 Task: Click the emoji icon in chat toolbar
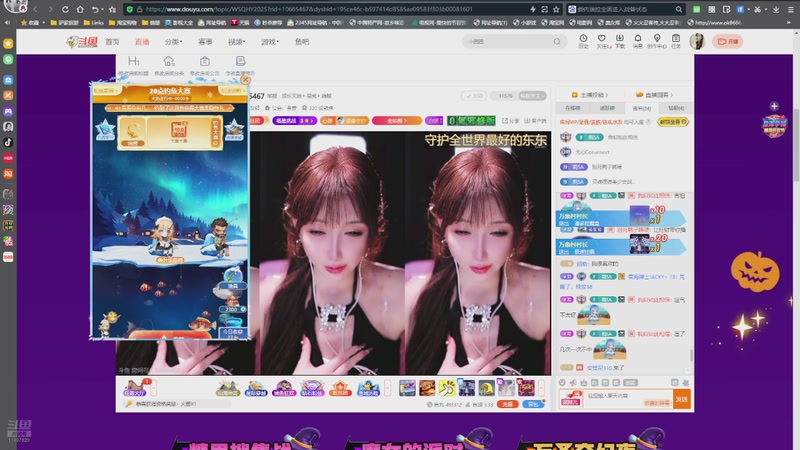[562, 383]
